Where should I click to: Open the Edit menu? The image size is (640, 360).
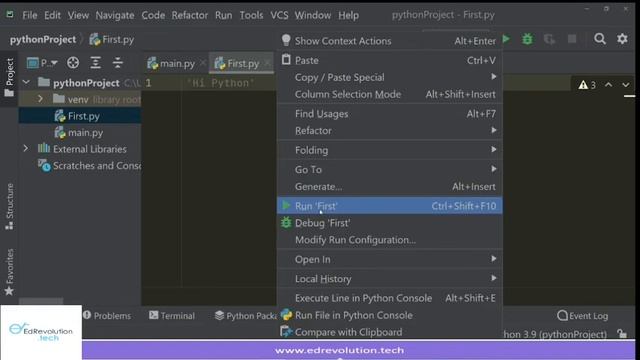pyautogui.click(x=52, y=15)
